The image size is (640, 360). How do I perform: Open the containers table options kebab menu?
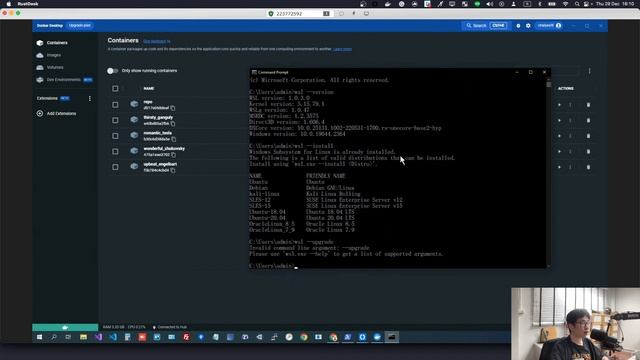[x=589, y=71]
